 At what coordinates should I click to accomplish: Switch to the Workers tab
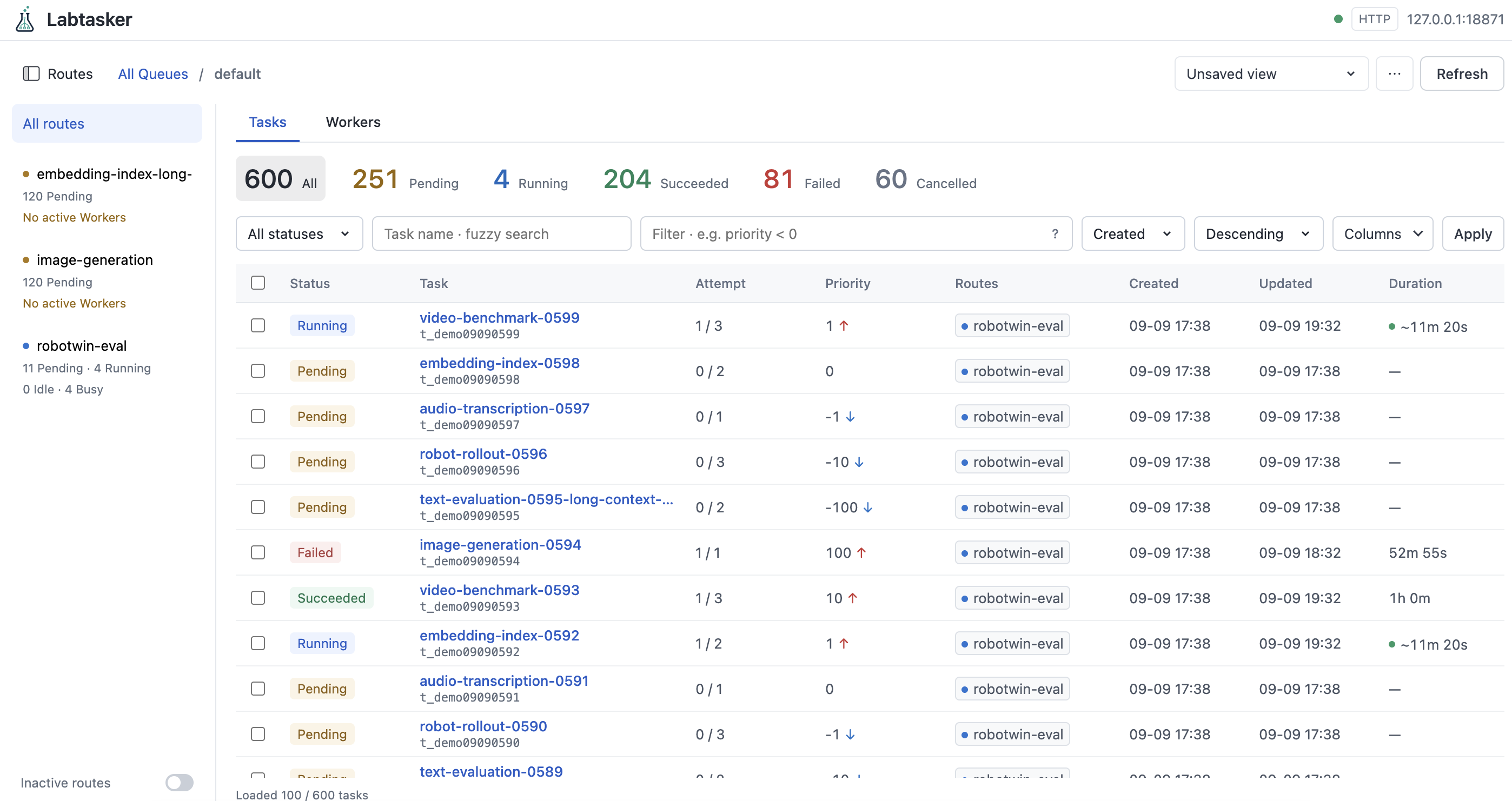tap(353, 122)
